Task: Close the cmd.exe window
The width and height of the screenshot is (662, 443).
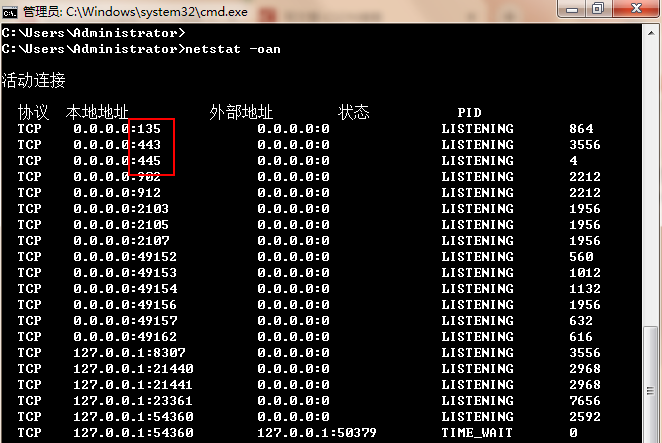Action: tap(636, 9)
